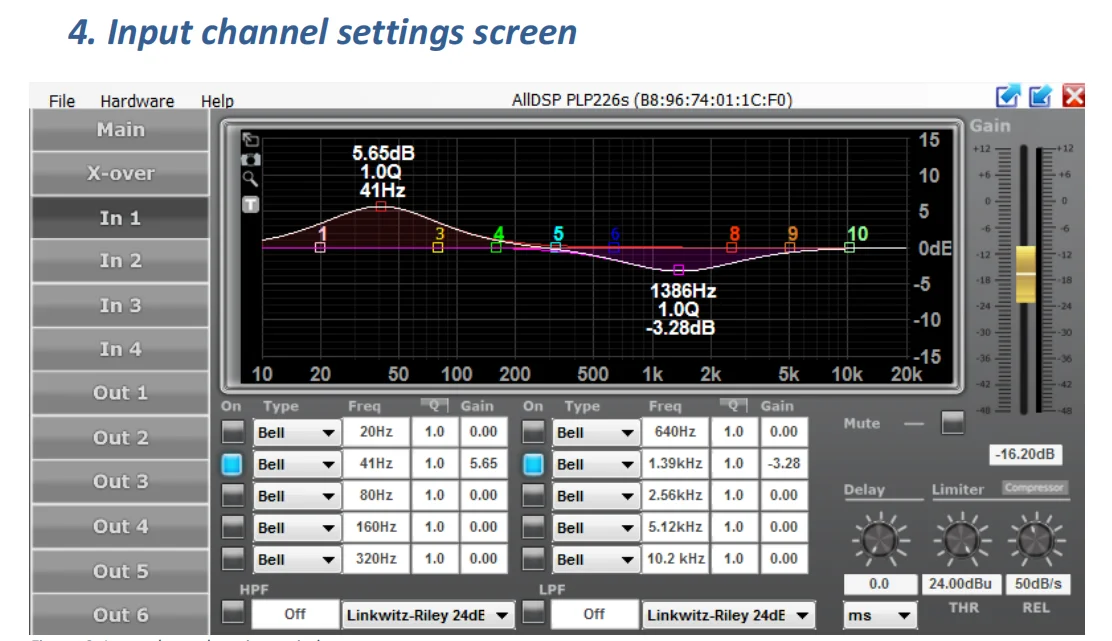Click the T text label icon

pyautogui.click(x=250, y=204)
